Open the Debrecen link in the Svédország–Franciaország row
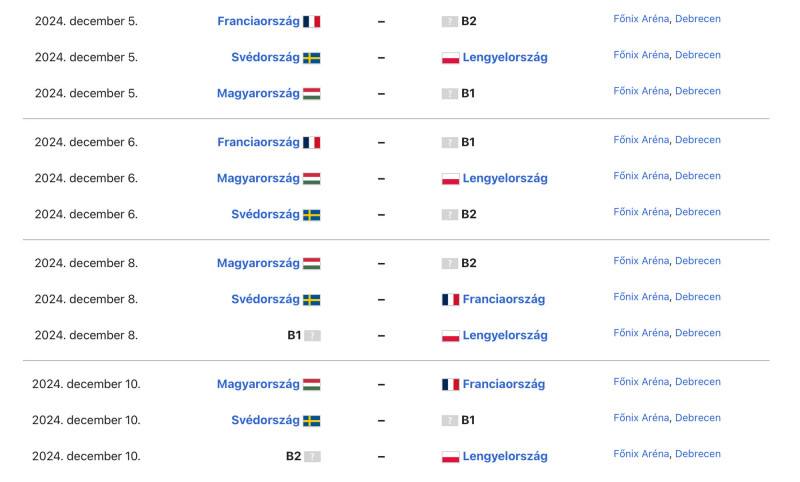 tap(698, 297)
